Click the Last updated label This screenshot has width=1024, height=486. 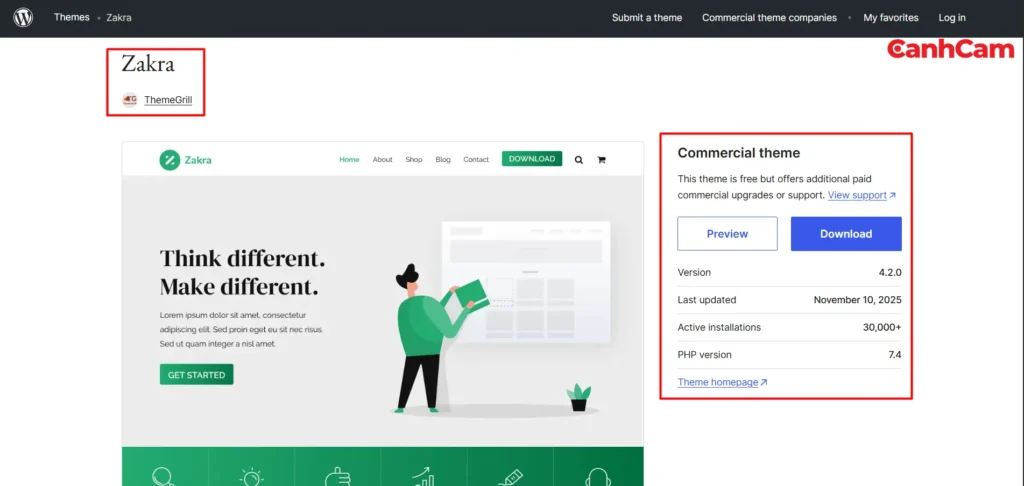(x=707, y=300)
